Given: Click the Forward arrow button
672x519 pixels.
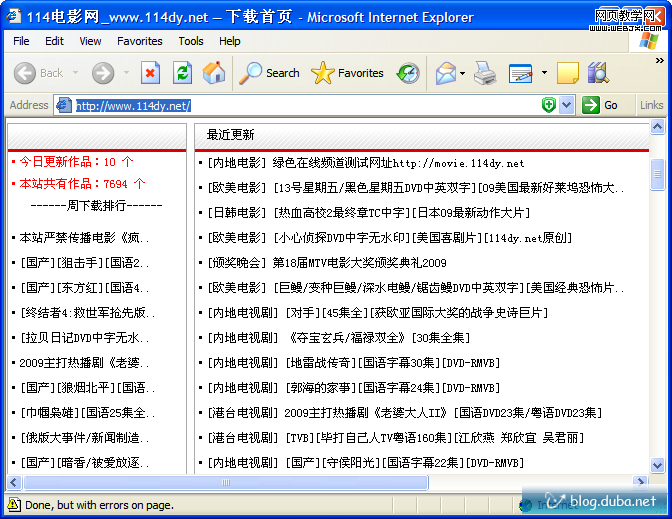Looking at the screenshot, I should tap(103, 73).
